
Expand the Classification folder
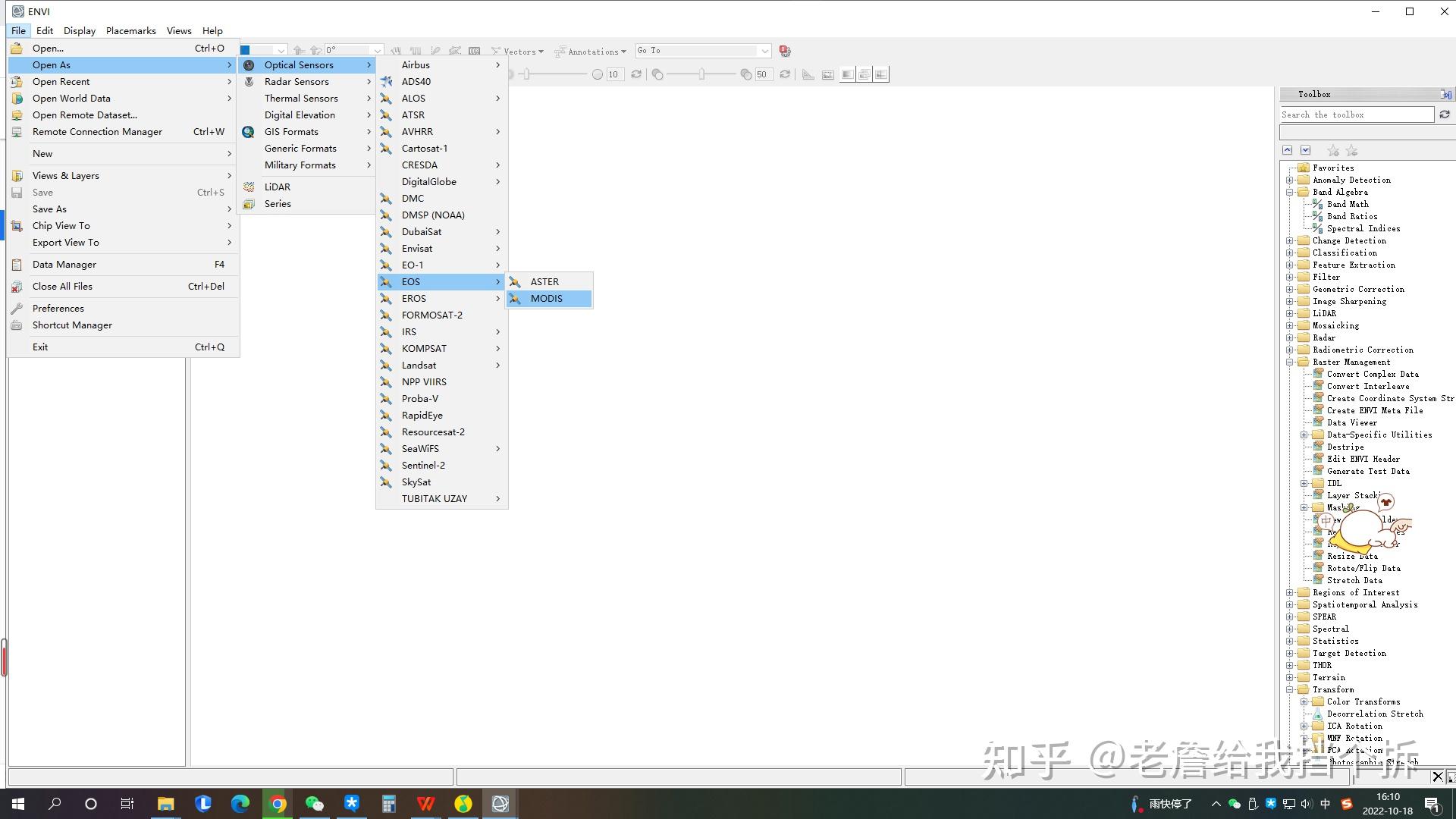[x=1289, y=253]
